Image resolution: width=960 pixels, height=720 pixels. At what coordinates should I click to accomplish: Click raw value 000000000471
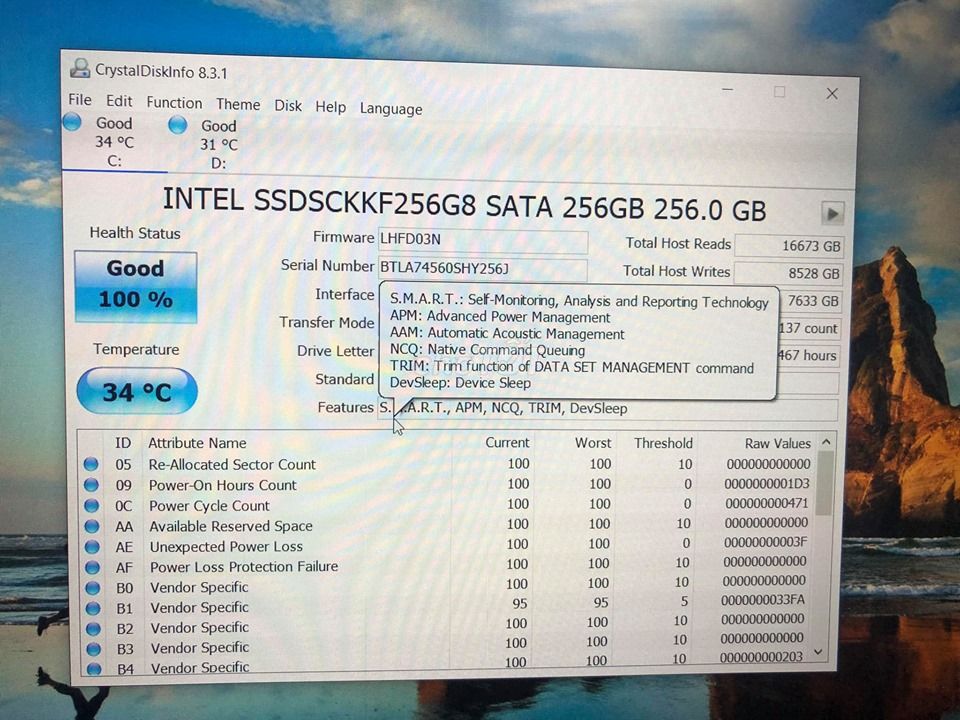click(767, 504)
